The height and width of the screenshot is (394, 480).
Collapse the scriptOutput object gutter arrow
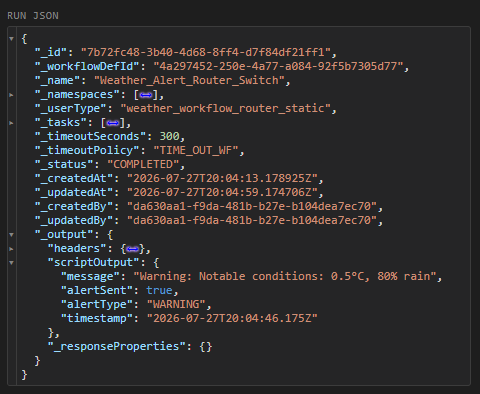11,263
